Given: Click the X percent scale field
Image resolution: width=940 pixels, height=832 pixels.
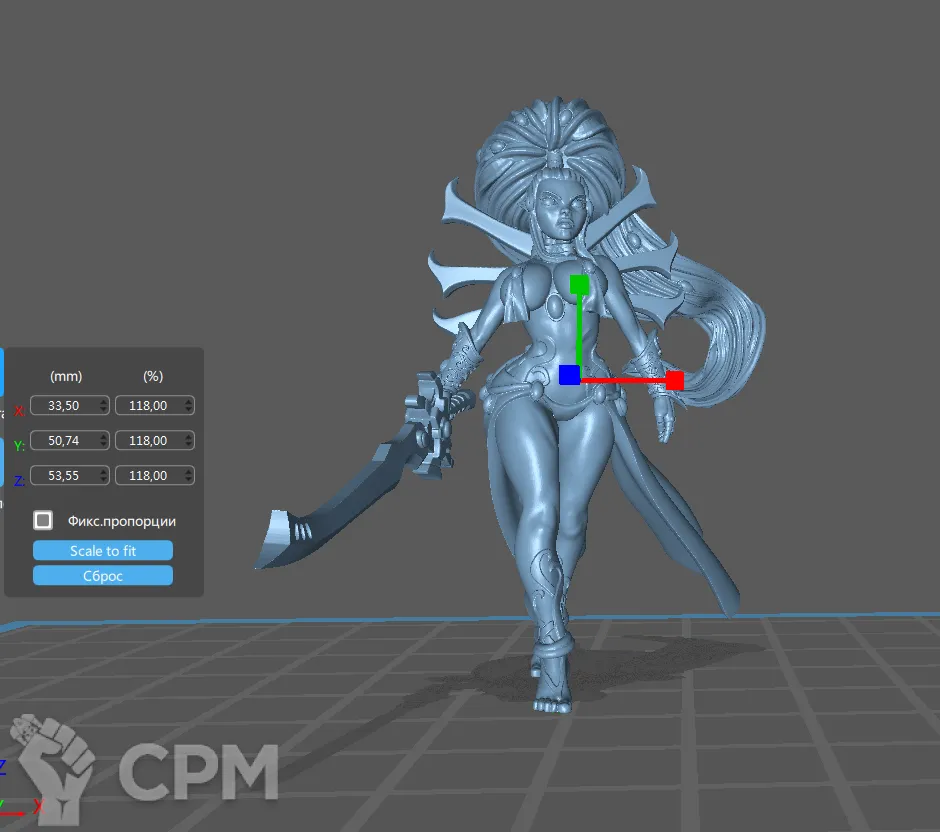Looking at the screenshot, I should click(x=149, y=405).
